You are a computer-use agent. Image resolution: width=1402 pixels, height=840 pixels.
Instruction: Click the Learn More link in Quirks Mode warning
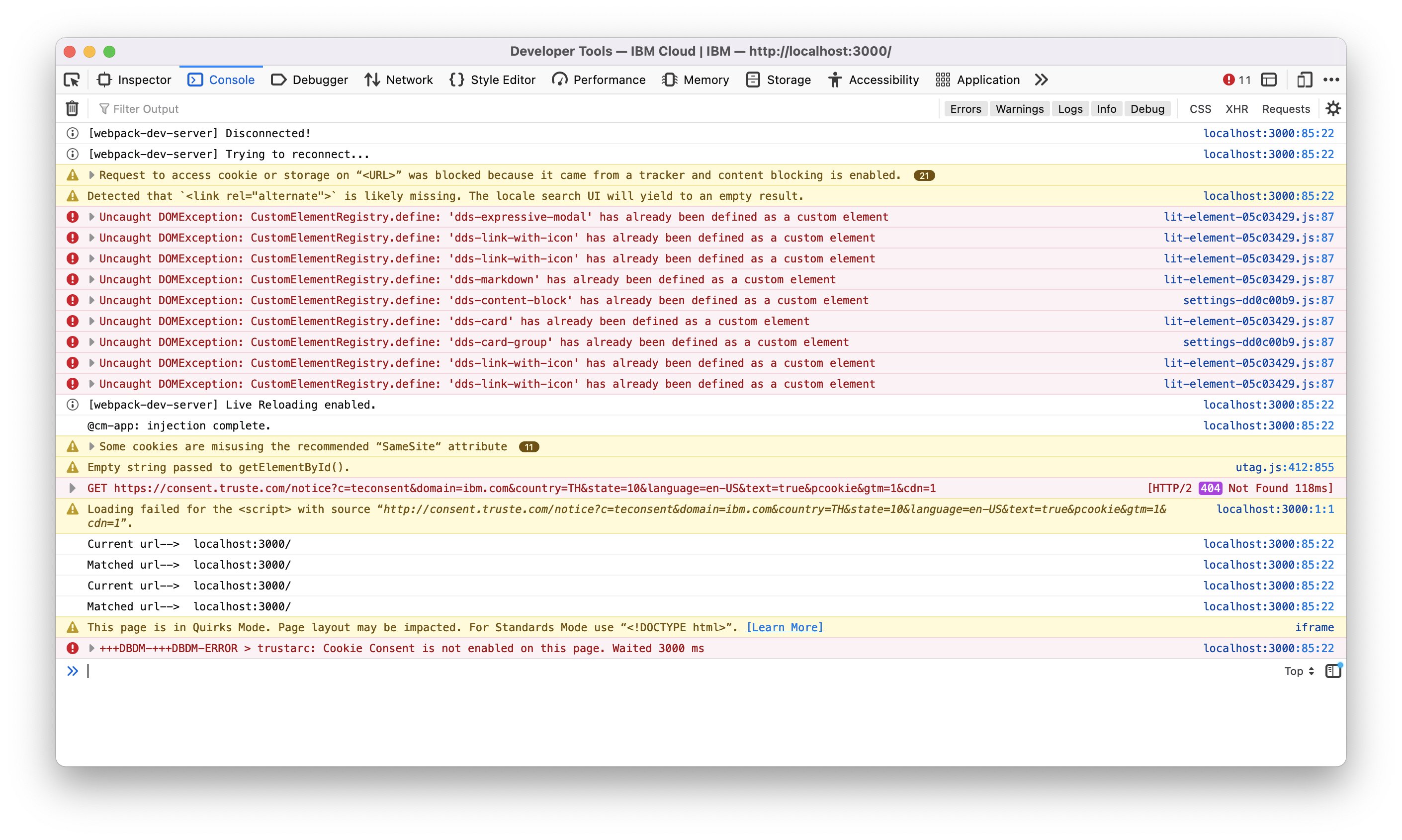click(x=785, y=627)
